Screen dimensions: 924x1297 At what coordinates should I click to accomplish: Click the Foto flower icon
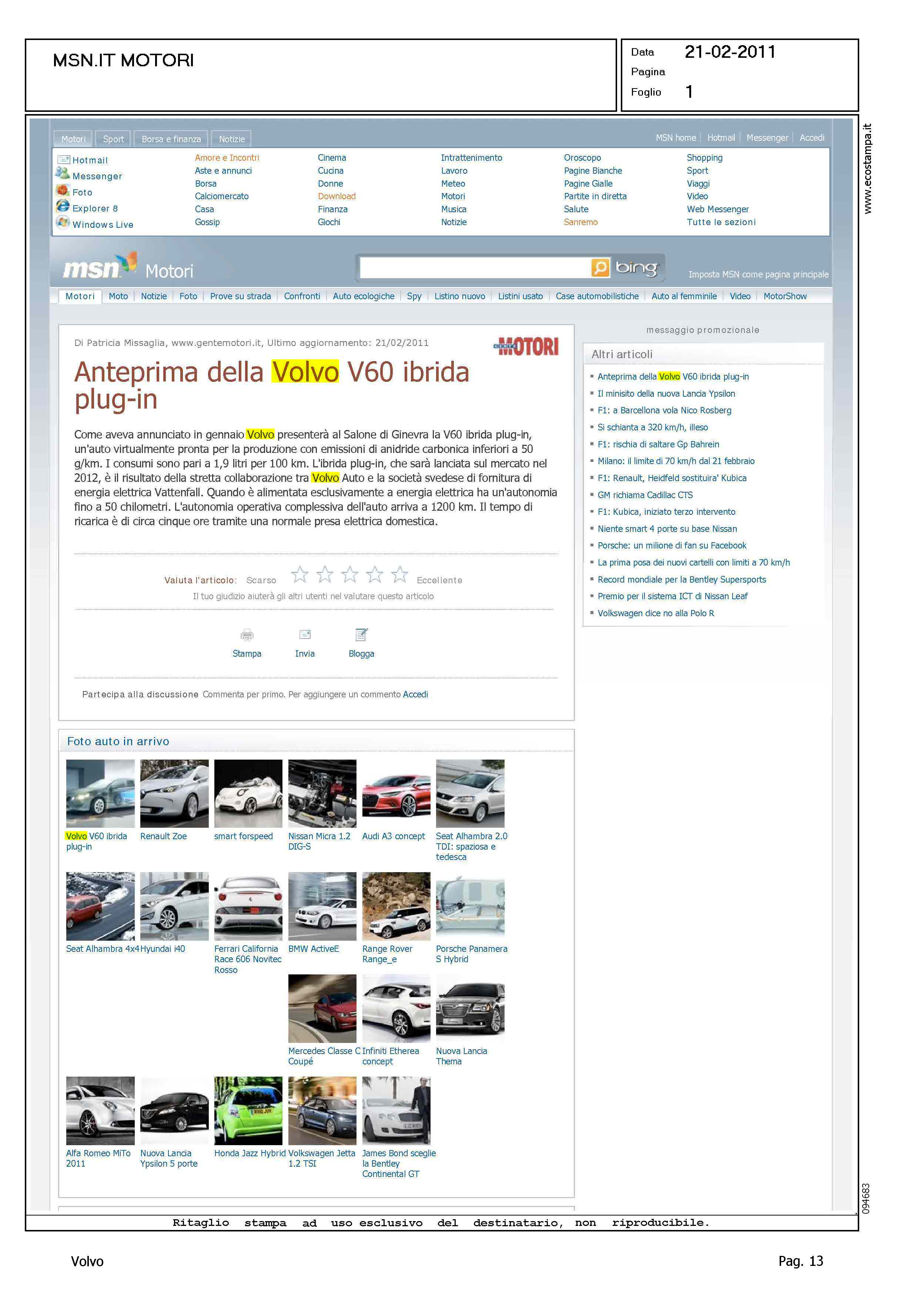click(x=63, y=191)
